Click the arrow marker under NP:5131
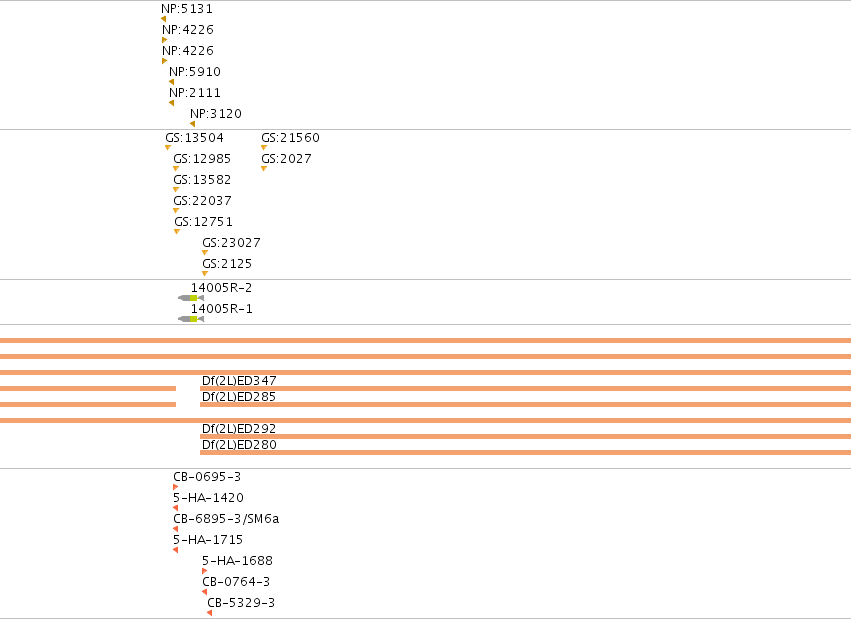Viewport: 851px width, 619px height. point(163,19)
